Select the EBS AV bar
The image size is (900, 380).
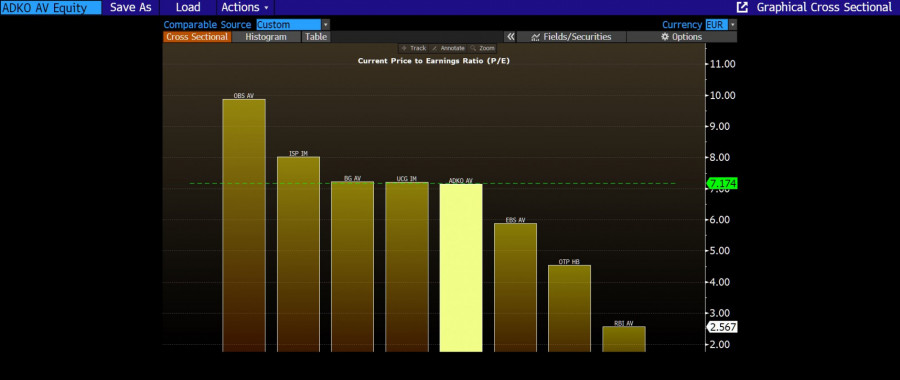pyautogui.click(x=515, y=287)
